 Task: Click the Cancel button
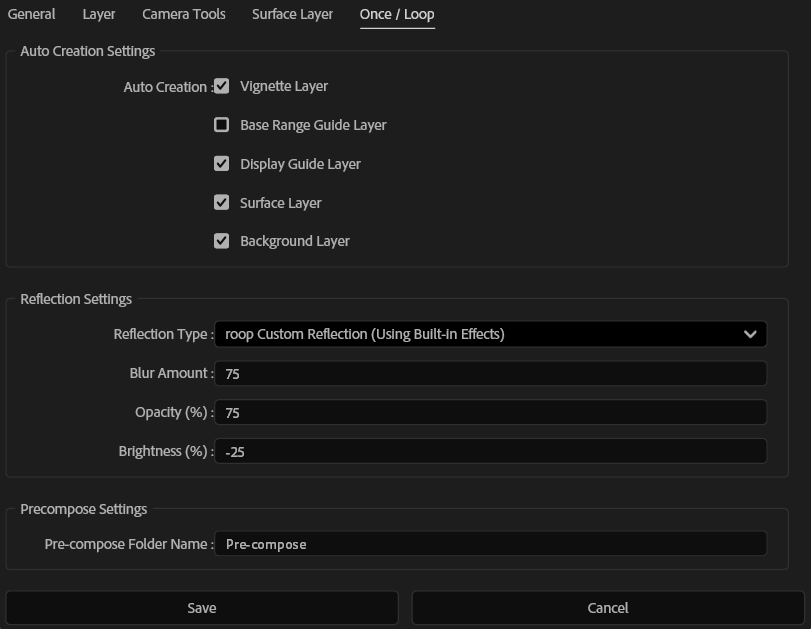point(606,607)
